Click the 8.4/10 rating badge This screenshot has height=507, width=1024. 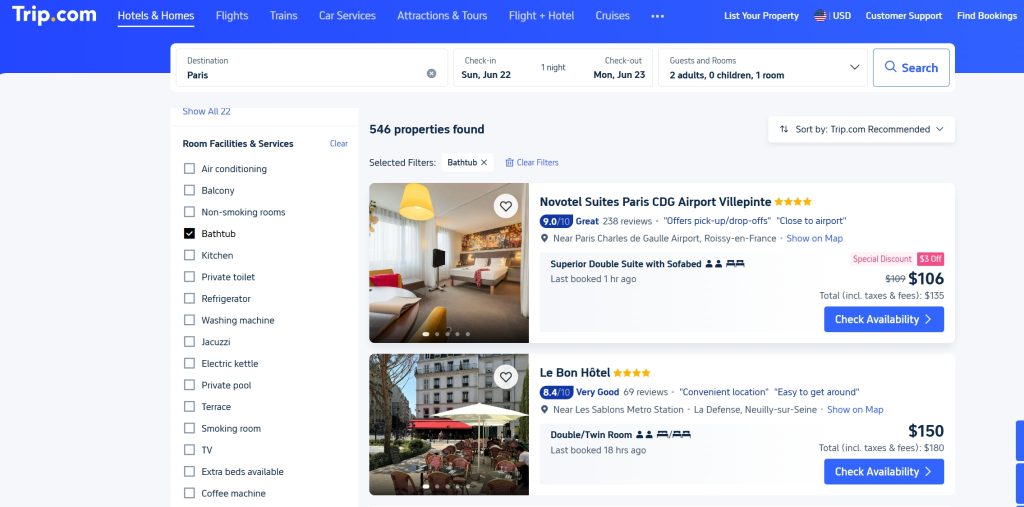click(x=556, y=392)
